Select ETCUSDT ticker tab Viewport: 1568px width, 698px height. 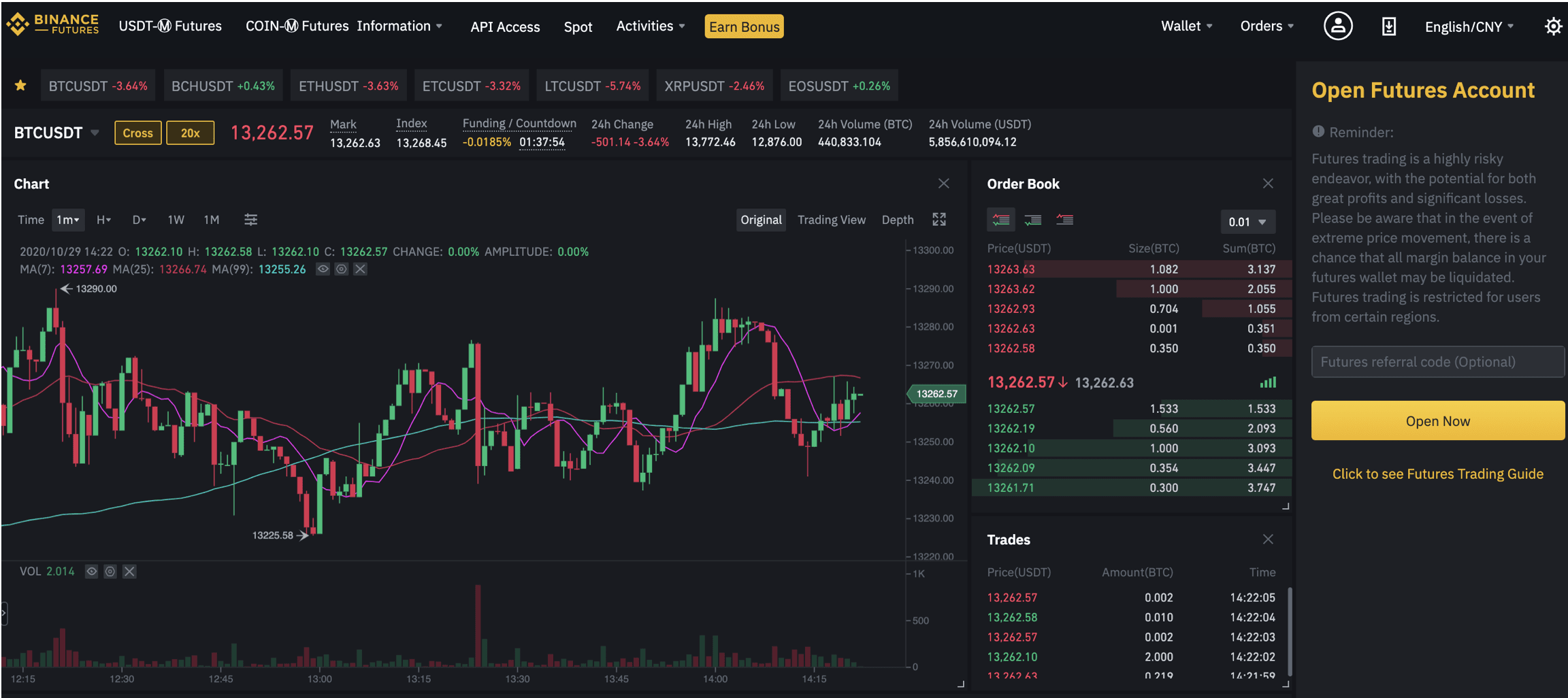click(471, 86)
